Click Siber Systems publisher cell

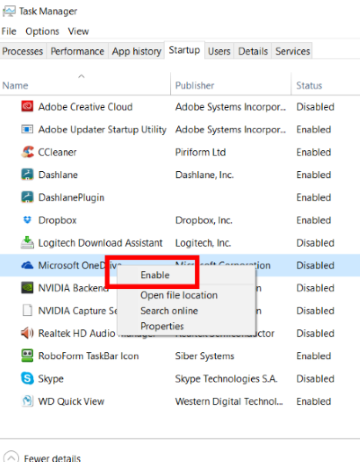click(205, 356)
